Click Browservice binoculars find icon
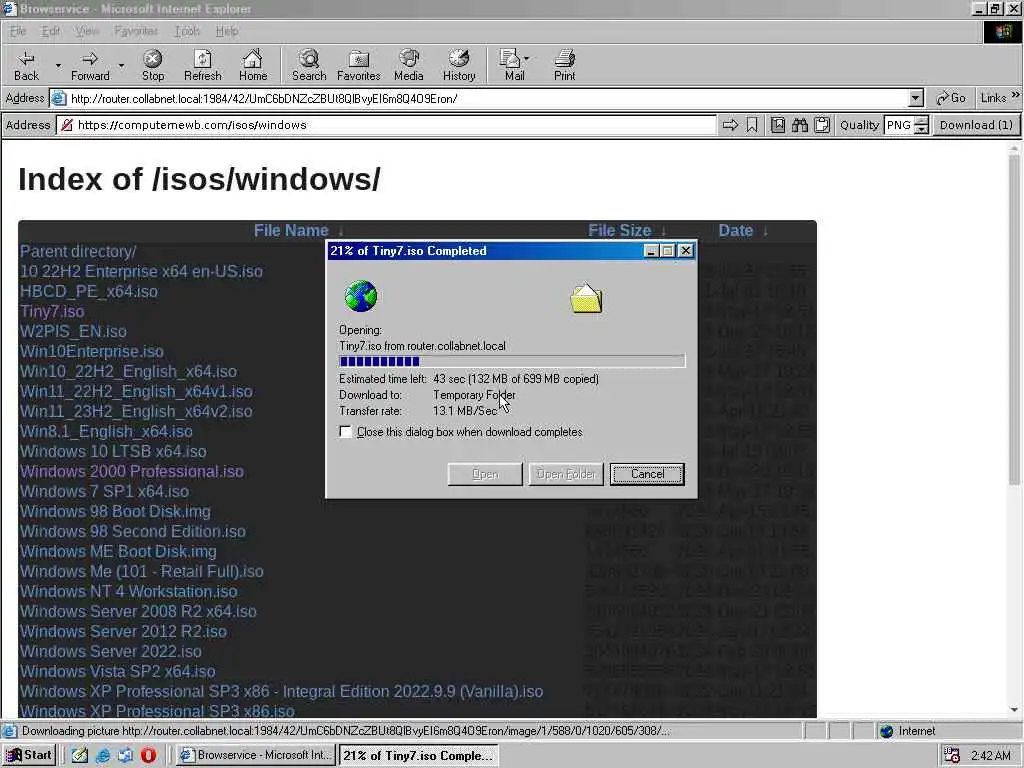 (x=800, y=125)
